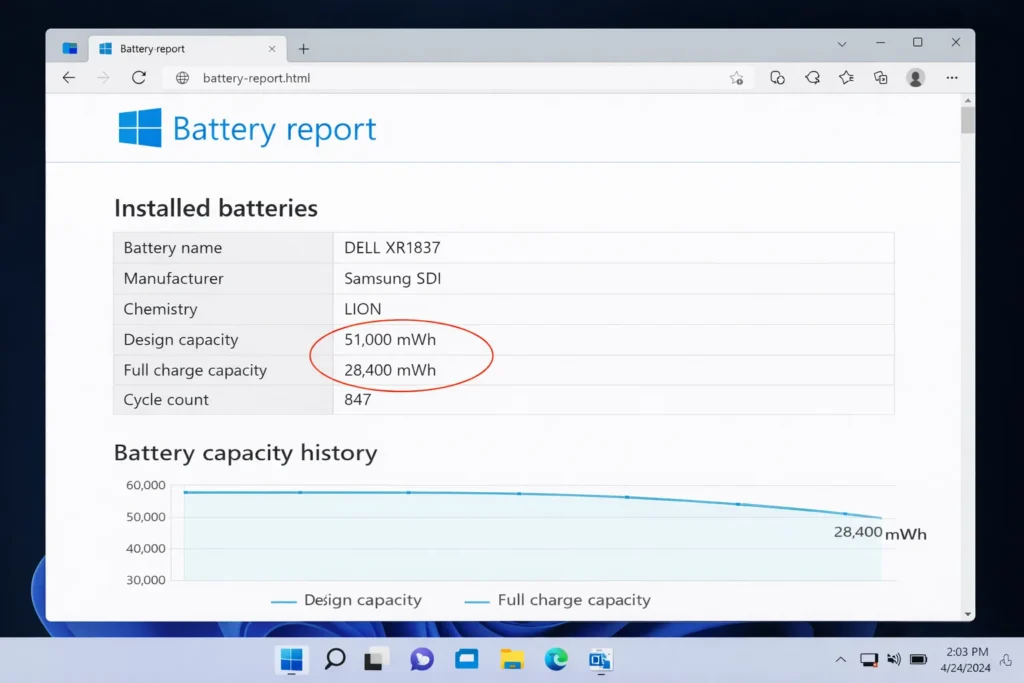Add this page to favorites
This screenshot has height=683, width=1024.
[737, 78]
